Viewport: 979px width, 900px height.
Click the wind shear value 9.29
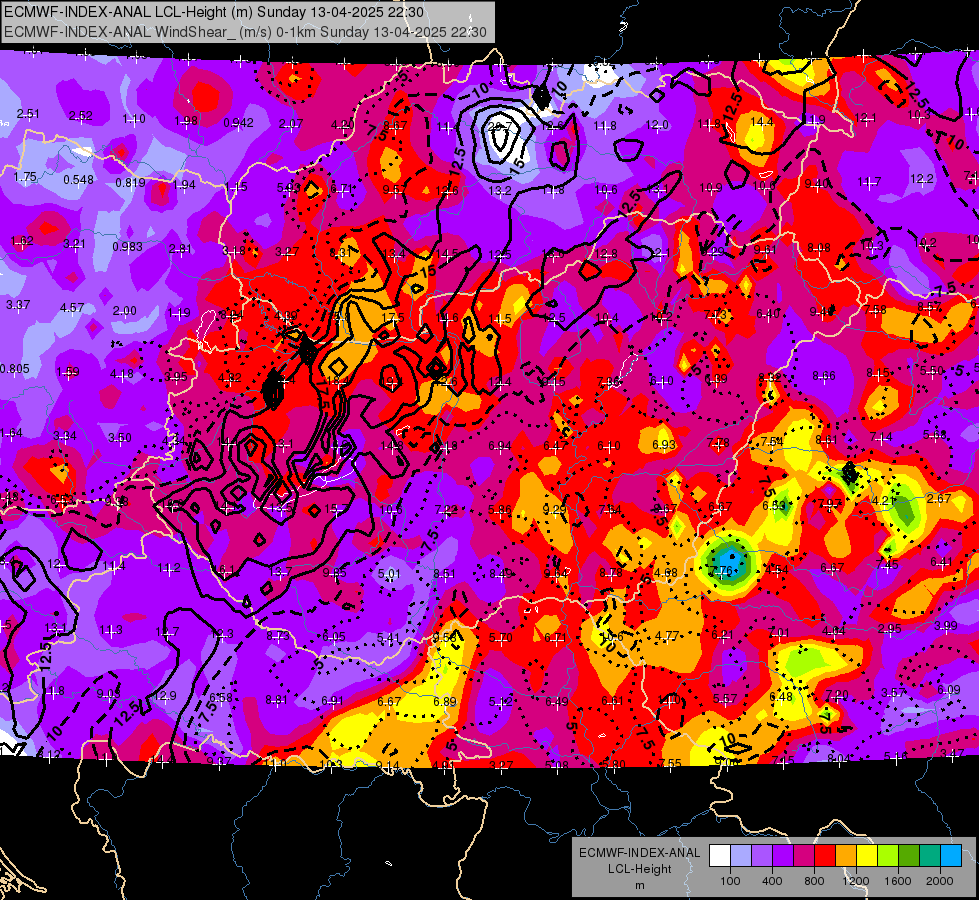(x=554, y=510)
